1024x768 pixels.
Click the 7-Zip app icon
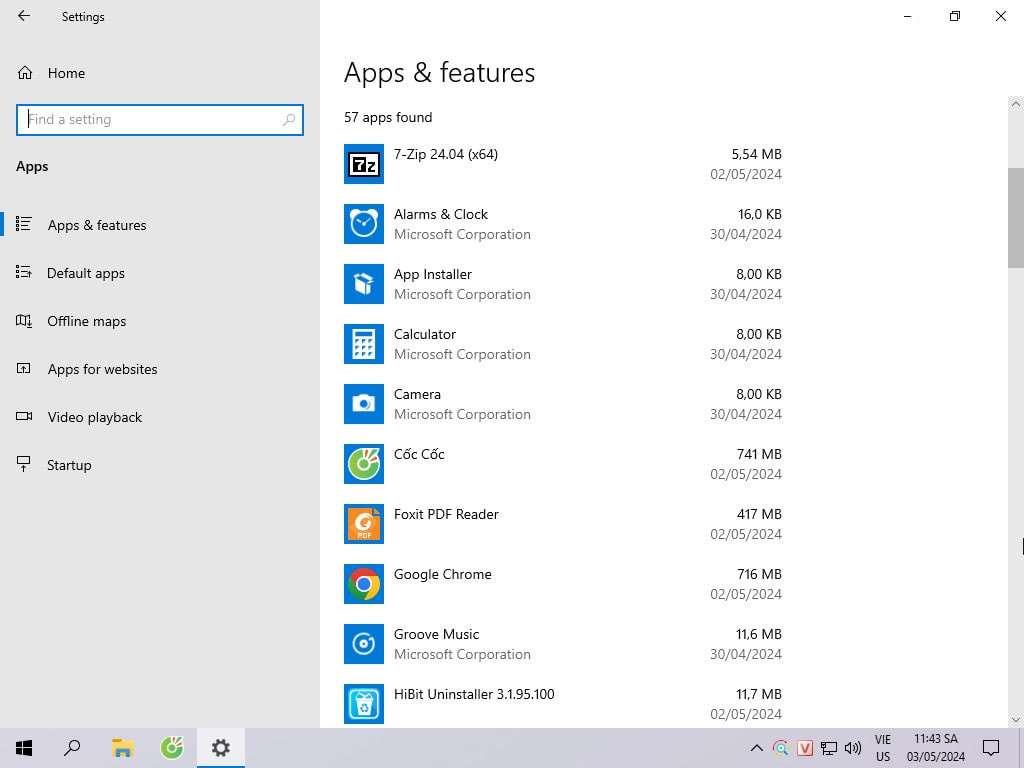click(x=363, y=164)
